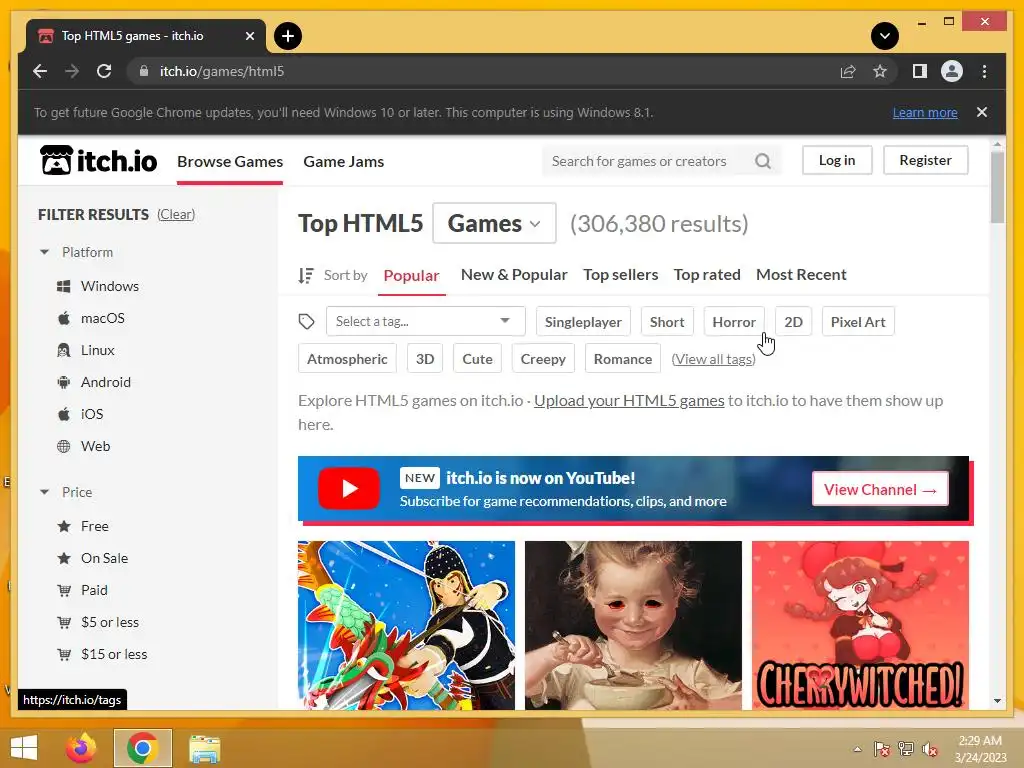The image size is (1024, 768).
Task: Select the Top rated sort tab
Action: point(707,275)
